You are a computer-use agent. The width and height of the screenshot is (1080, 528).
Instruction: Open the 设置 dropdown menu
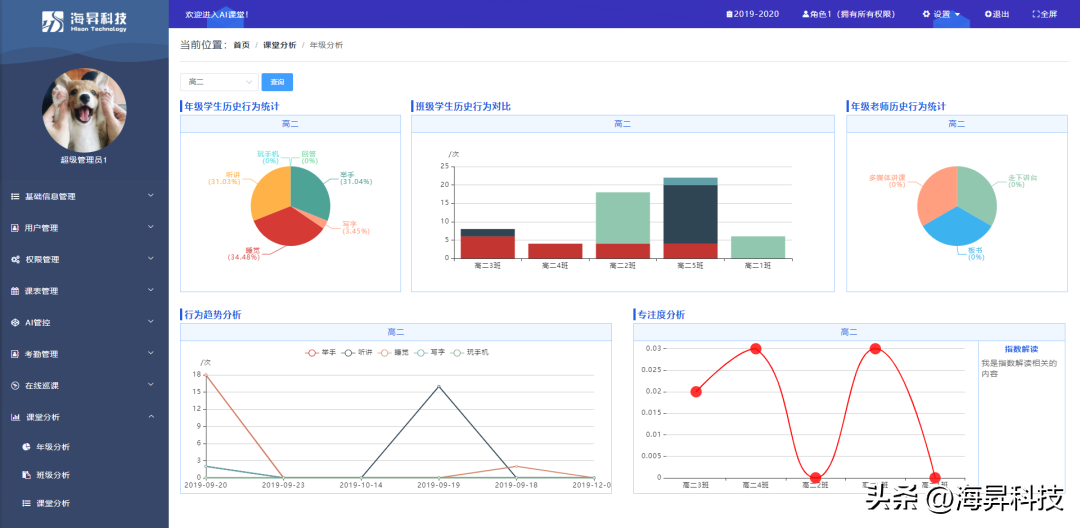coord(941,14)
